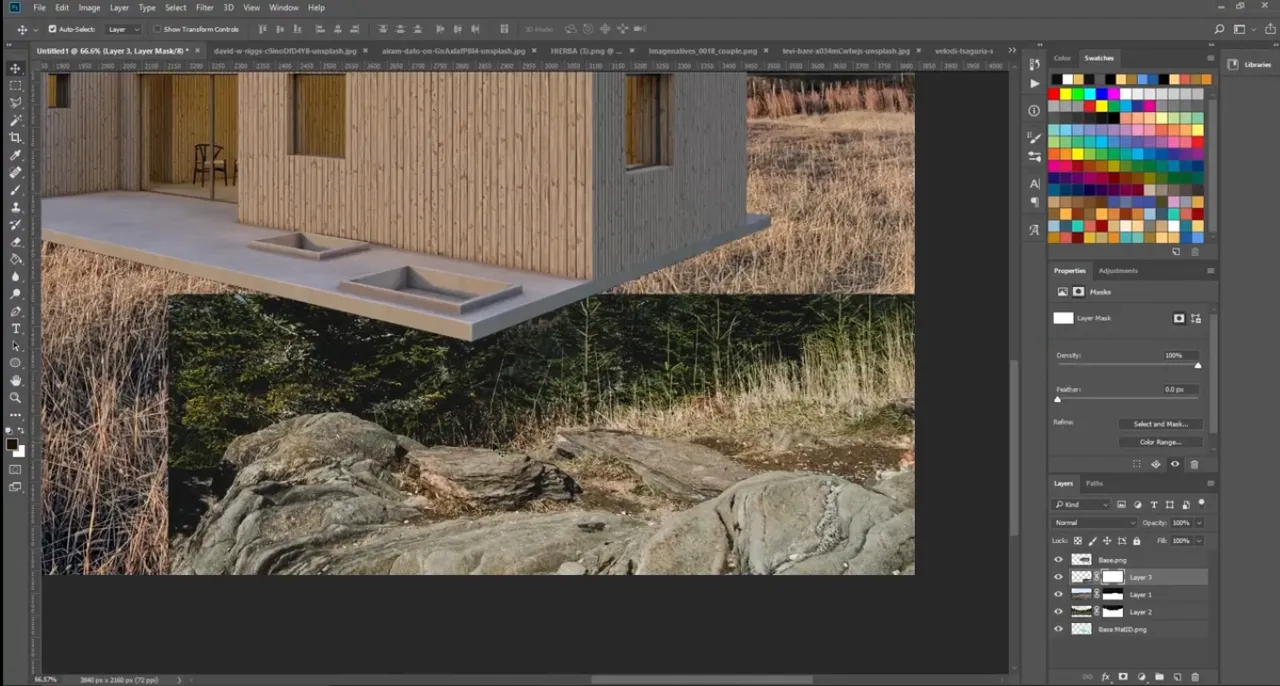This screenshot has width=1280, height=686.
Task: Enable Show Transform Controls checkbox
Action: pos(158,29)
